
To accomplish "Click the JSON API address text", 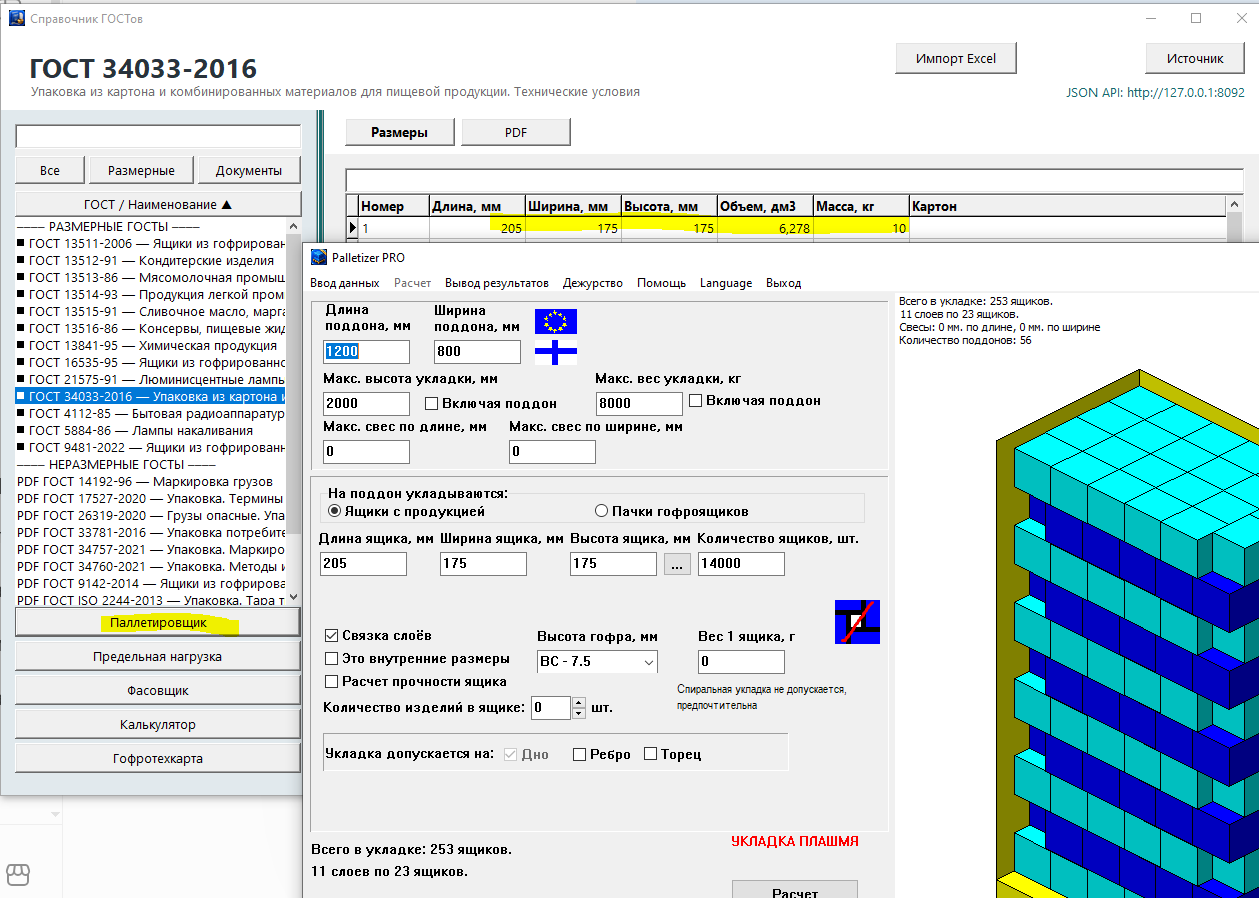I will (1156, 92).
